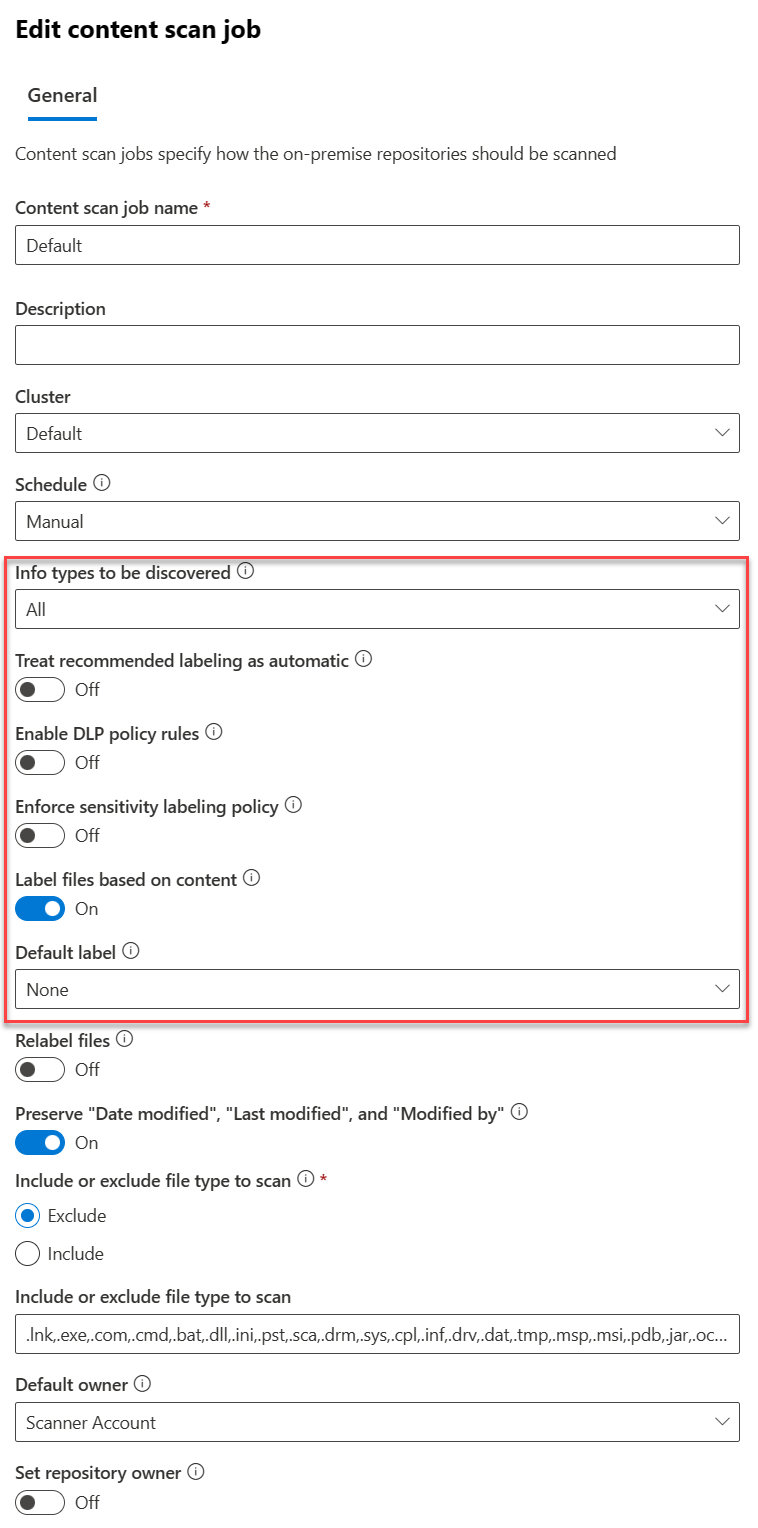Turn off Label files based on content

coord(40,909)
